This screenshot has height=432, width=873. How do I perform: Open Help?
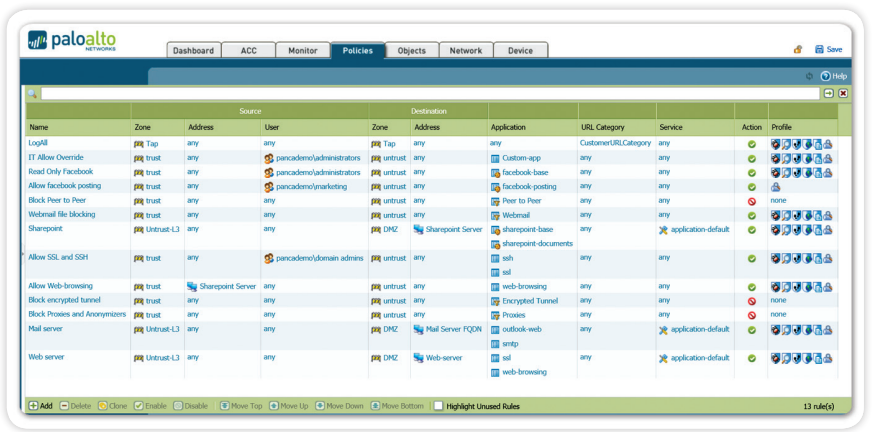(833, 76)
